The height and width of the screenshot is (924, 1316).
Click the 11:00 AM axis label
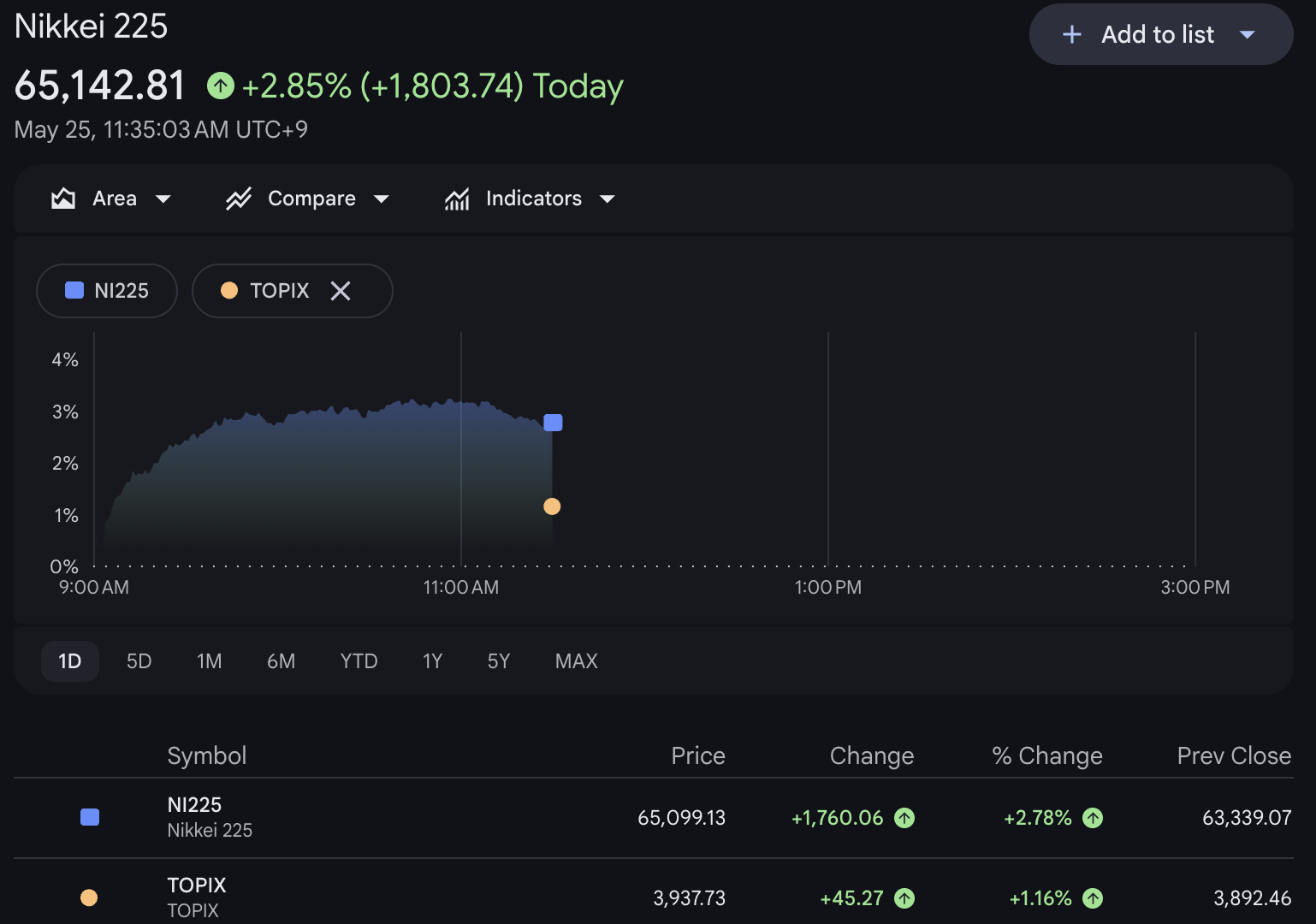[461, 588]
